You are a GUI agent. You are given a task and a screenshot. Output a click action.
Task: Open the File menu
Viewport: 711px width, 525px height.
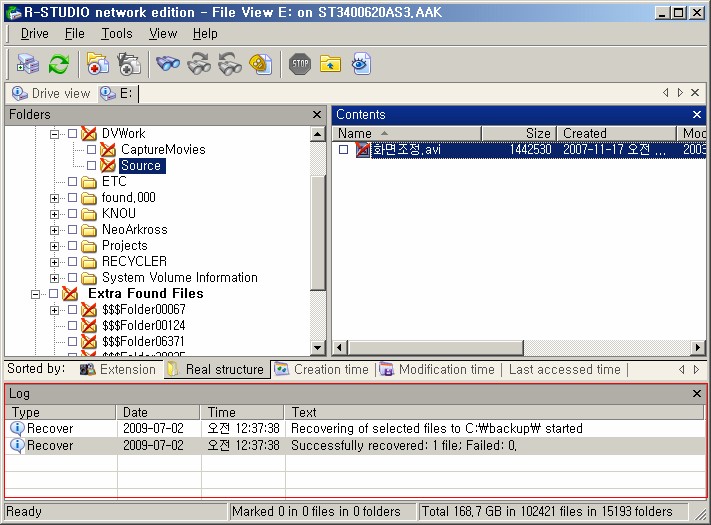click(x=74, y=34)
